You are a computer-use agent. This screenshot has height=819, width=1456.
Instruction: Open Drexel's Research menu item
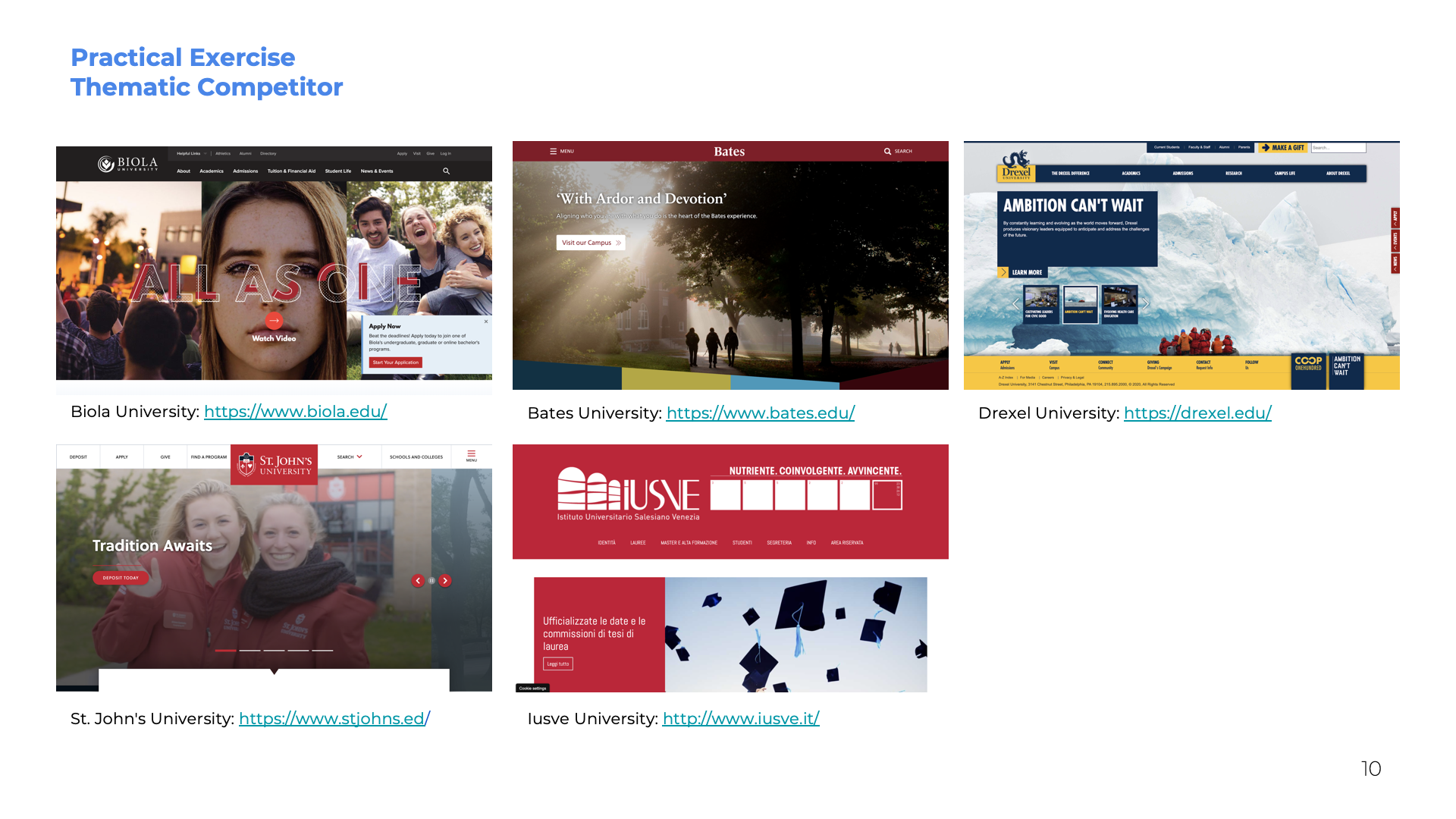coord(1234,174)
